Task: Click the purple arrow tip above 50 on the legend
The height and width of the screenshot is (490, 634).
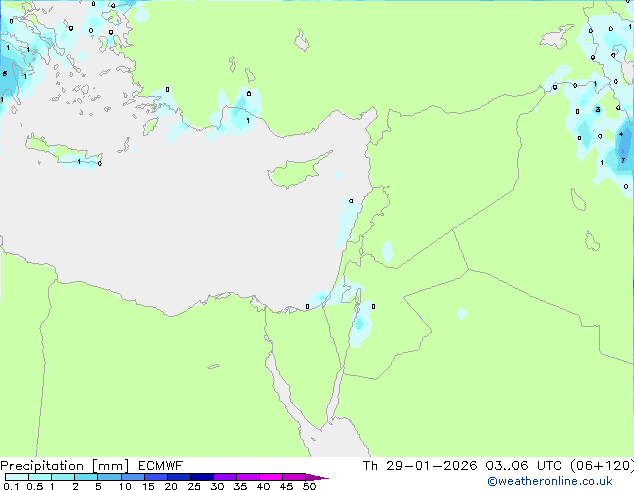Action: pyautogui.click(x=317, y=477)
